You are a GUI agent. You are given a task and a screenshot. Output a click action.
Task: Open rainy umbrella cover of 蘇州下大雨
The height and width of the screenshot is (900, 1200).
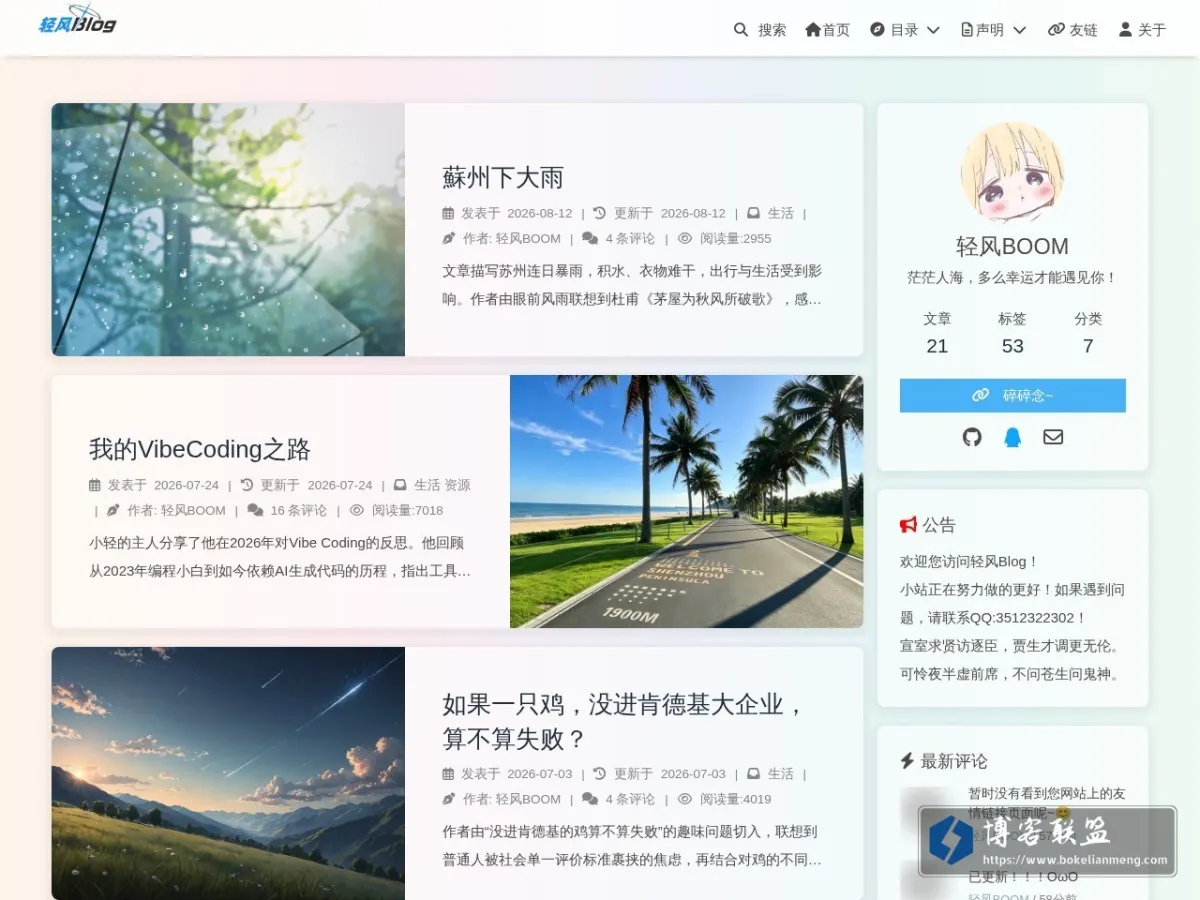click(228, 229)
